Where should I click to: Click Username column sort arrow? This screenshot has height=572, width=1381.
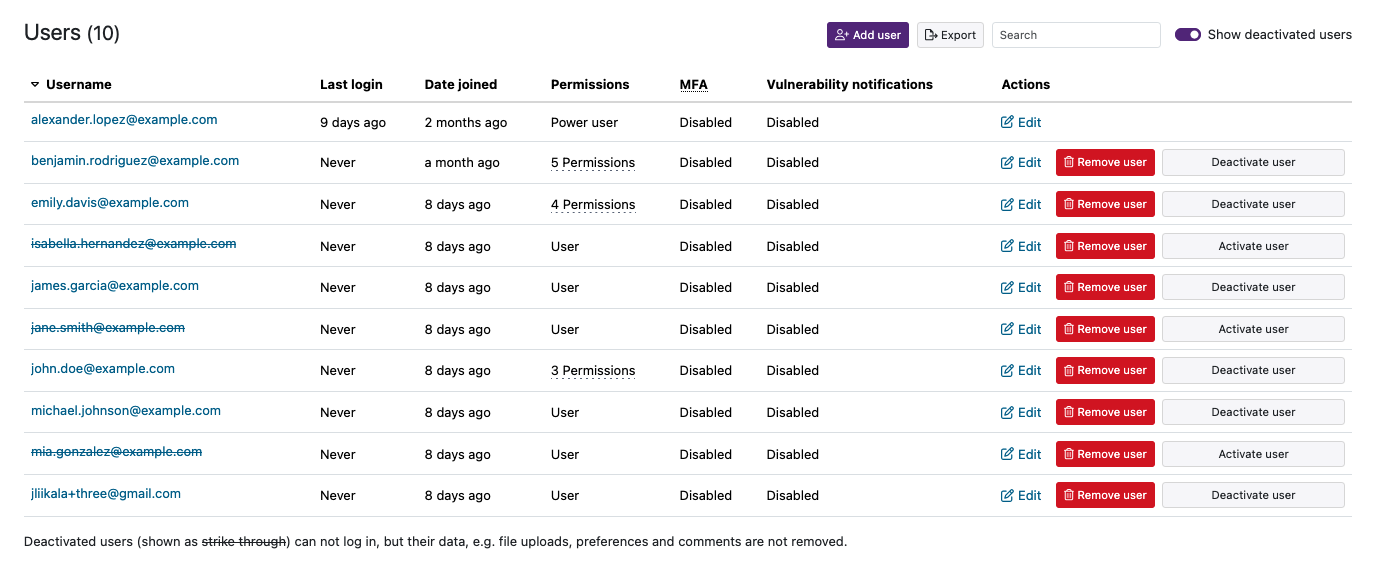pos(35,85)
